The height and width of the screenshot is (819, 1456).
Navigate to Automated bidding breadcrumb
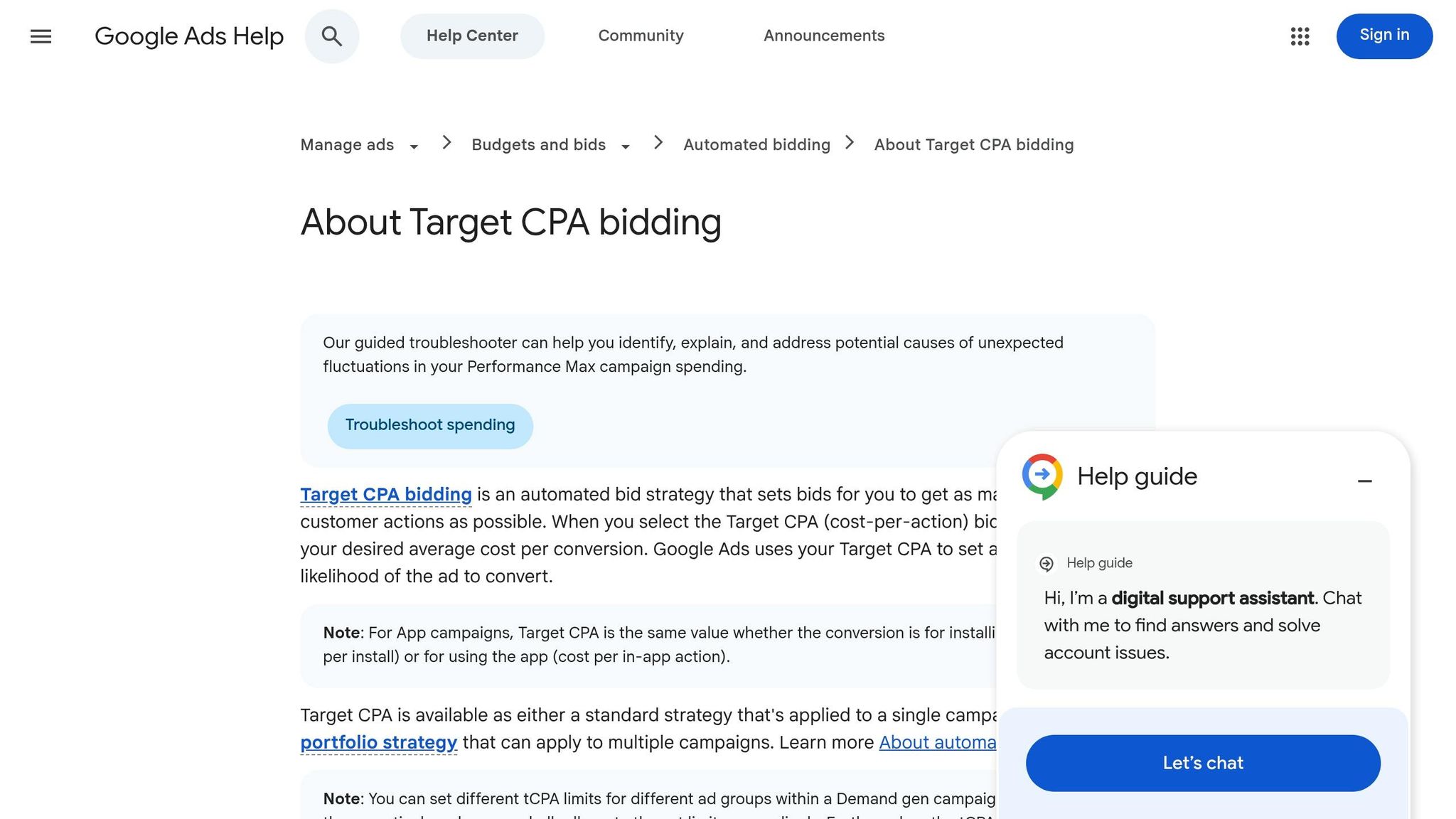756,144
